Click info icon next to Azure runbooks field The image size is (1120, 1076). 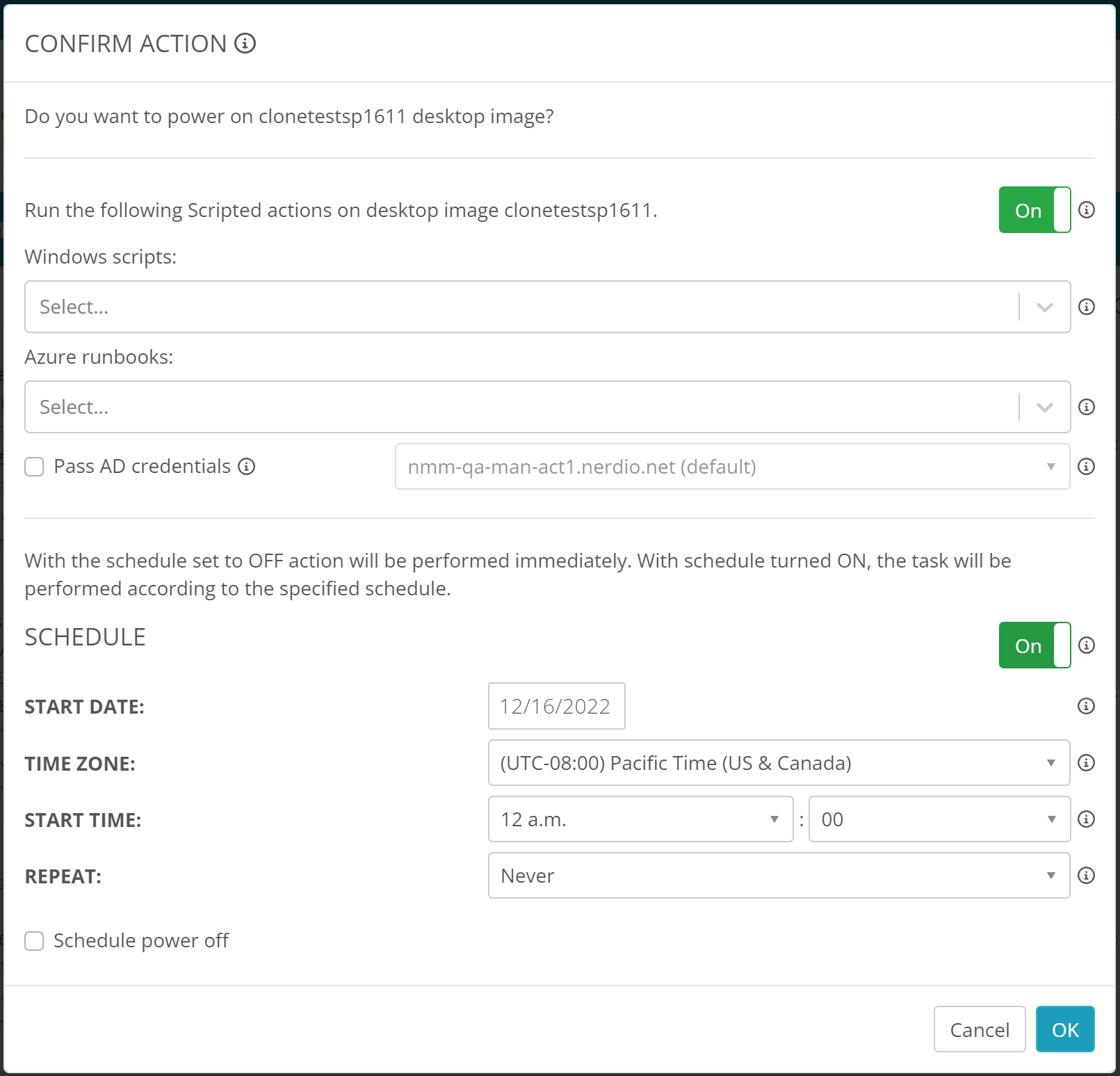click(x=1086, y=407)
